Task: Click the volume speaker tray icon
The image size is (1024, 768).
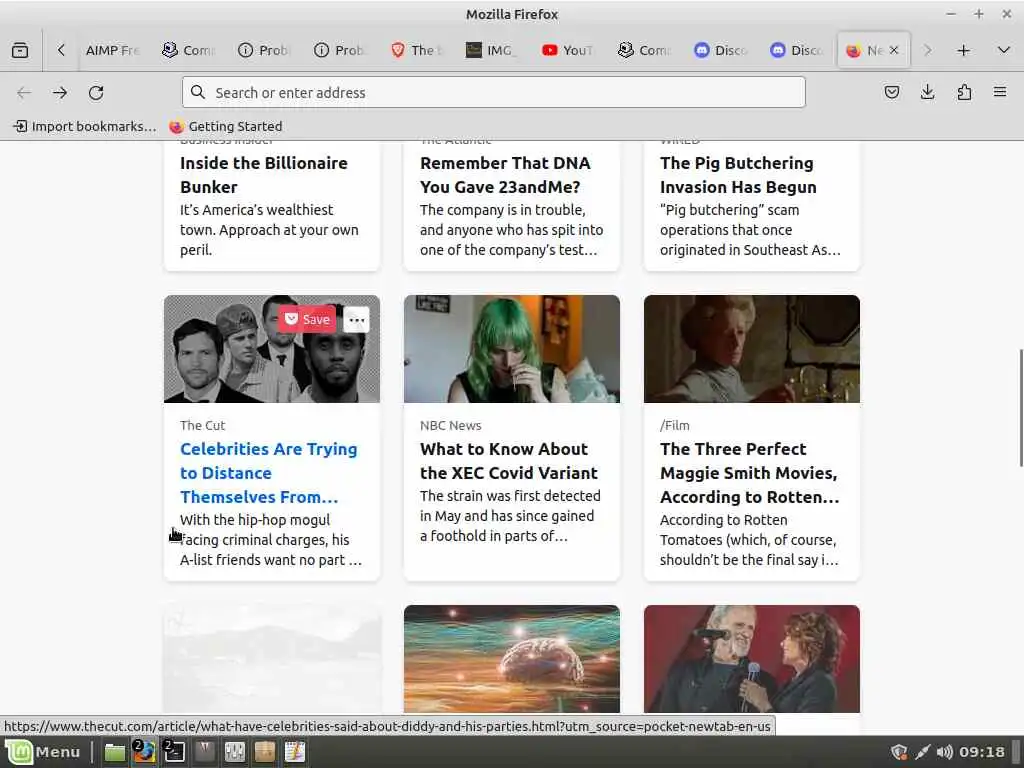Action: coord(944,752)
